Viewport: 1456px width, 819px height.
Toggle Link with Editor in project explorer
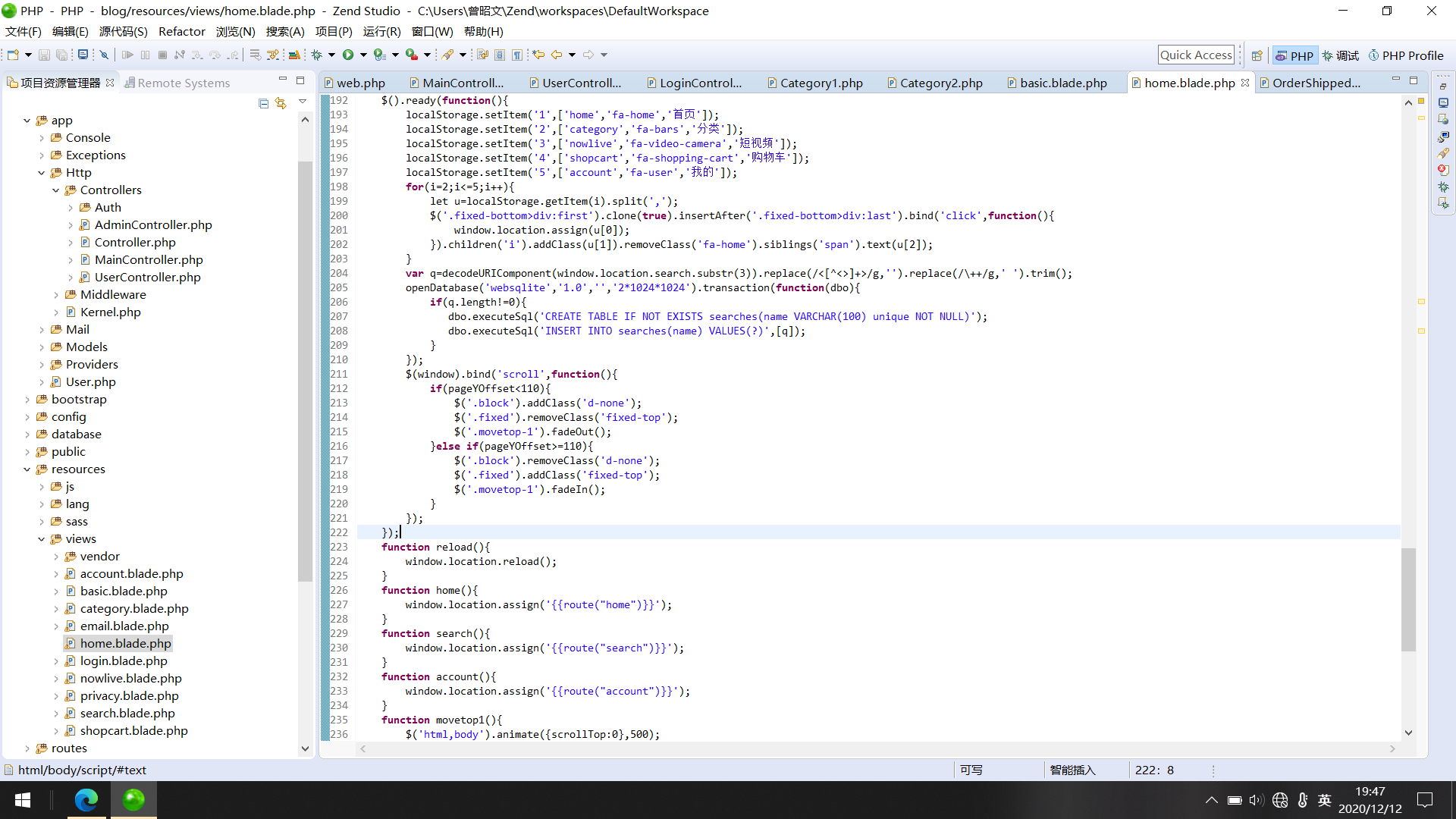pos(281,103)
